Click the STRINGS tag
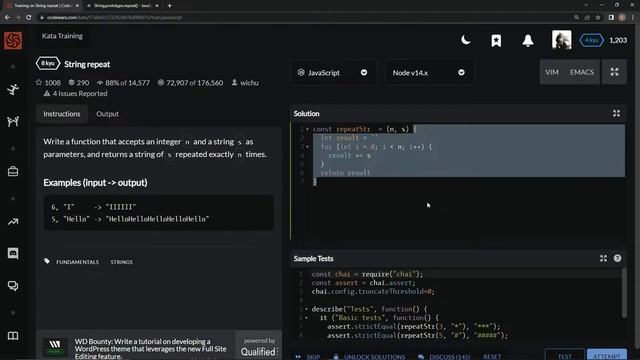The height and width of the screenshot is (360, 640). pyautogui.click(x=121, y=262)
